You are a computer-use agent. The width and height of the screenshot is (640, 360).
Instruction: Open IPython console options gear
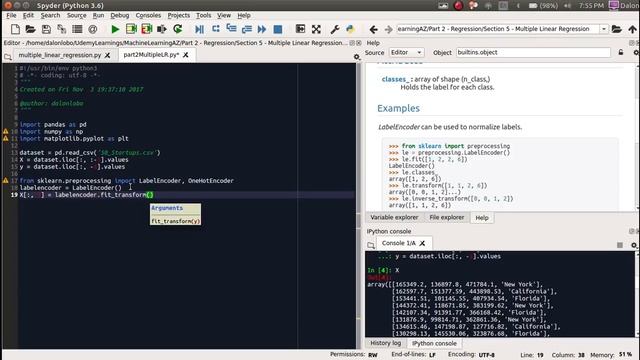[634, 245]
